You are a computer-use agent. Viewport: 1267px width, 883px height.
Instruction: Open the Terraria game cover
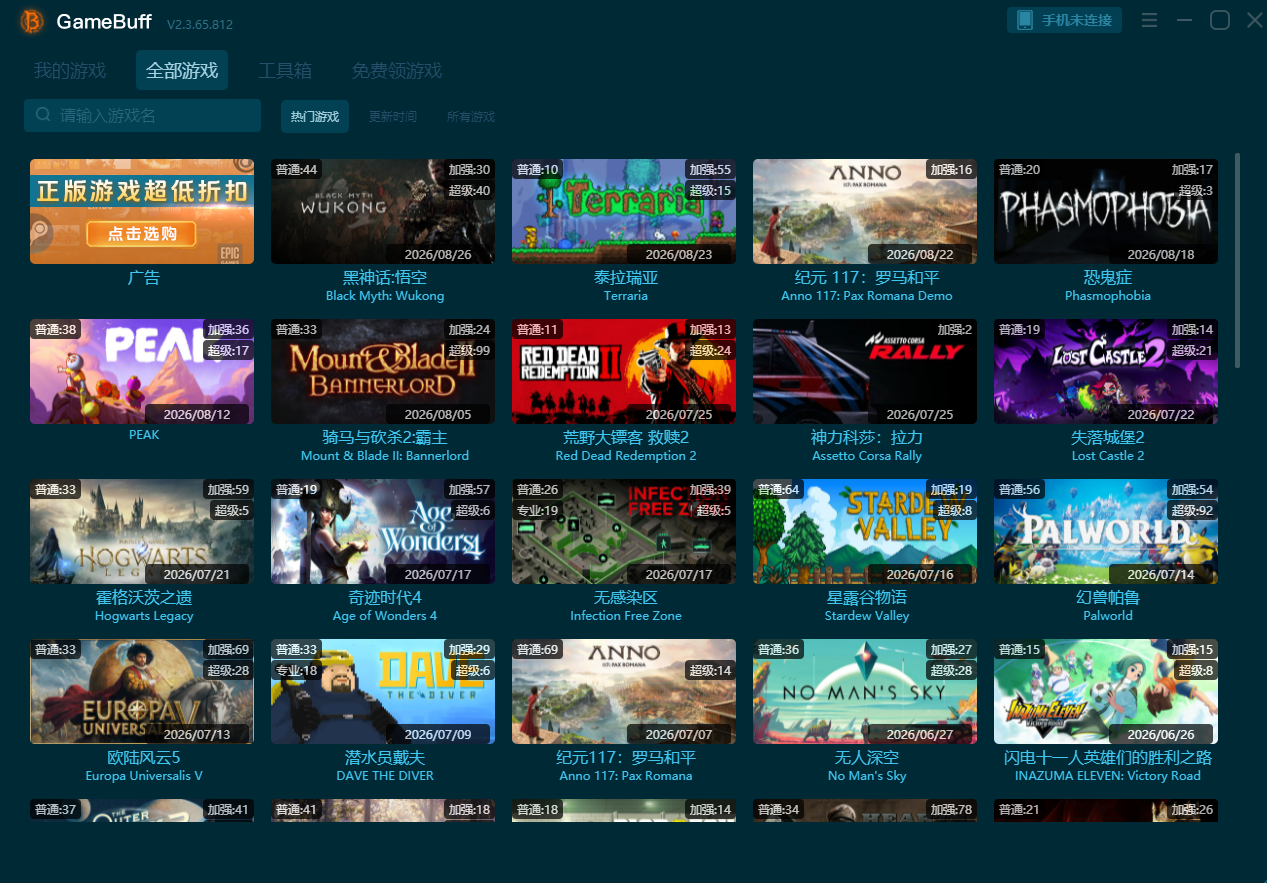click(x=624, y=211)
